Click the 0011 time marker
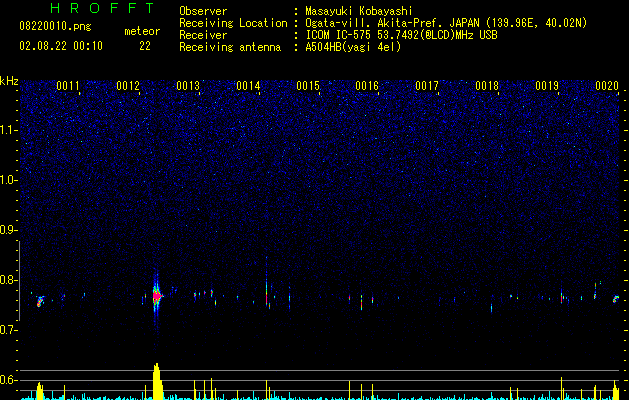Screen dimensions: 629x400 68,86
